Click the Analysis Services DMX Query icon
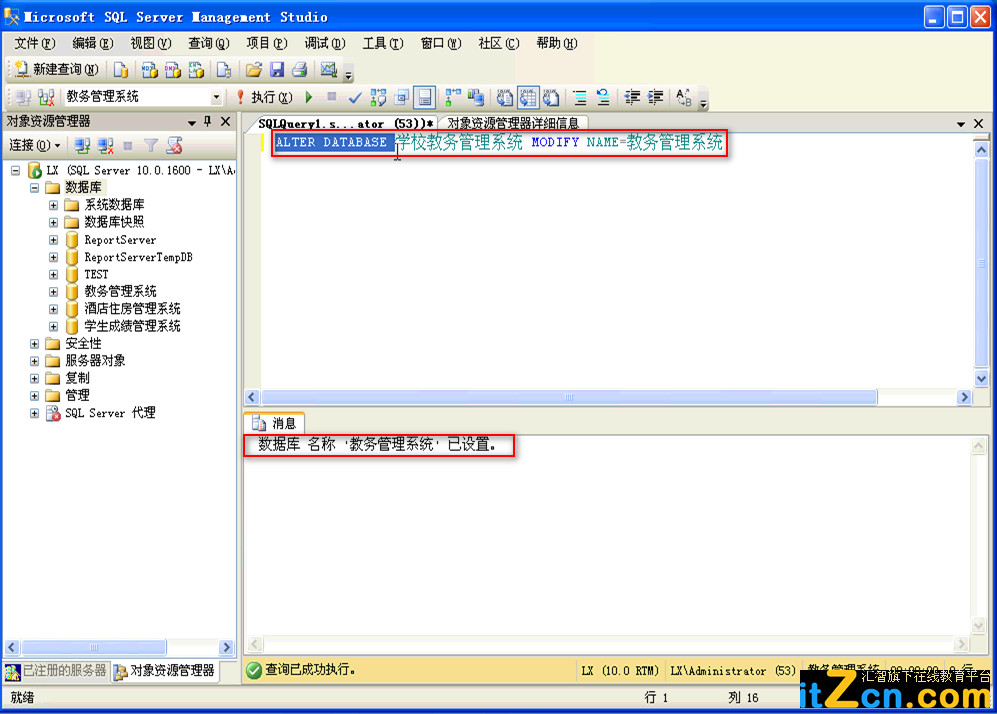This screenshot has height=714, width=997. tap(172, 69)
